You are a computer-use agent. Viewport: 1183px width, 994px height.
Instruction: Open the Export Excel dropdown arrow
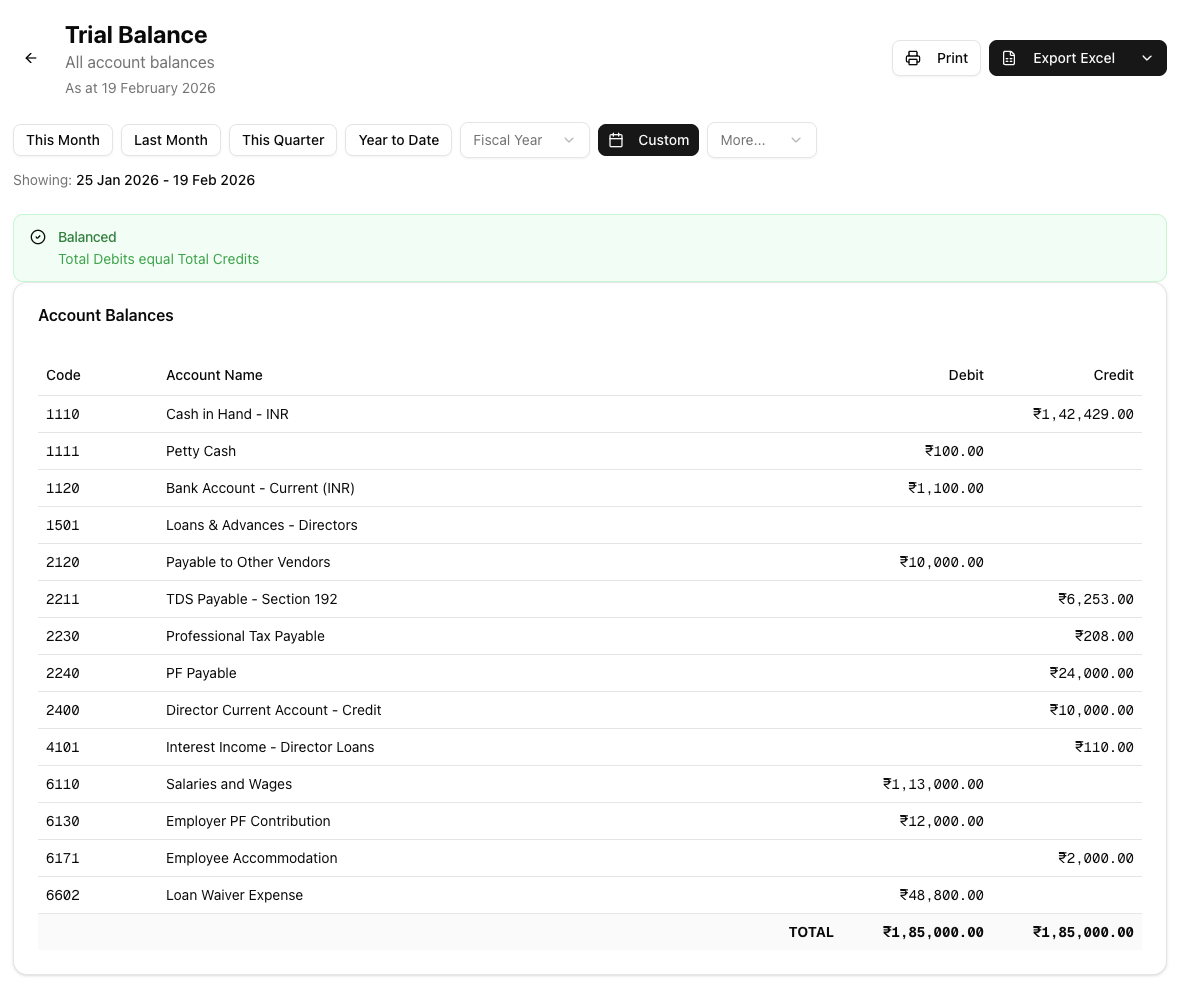tap(1147, 58)
